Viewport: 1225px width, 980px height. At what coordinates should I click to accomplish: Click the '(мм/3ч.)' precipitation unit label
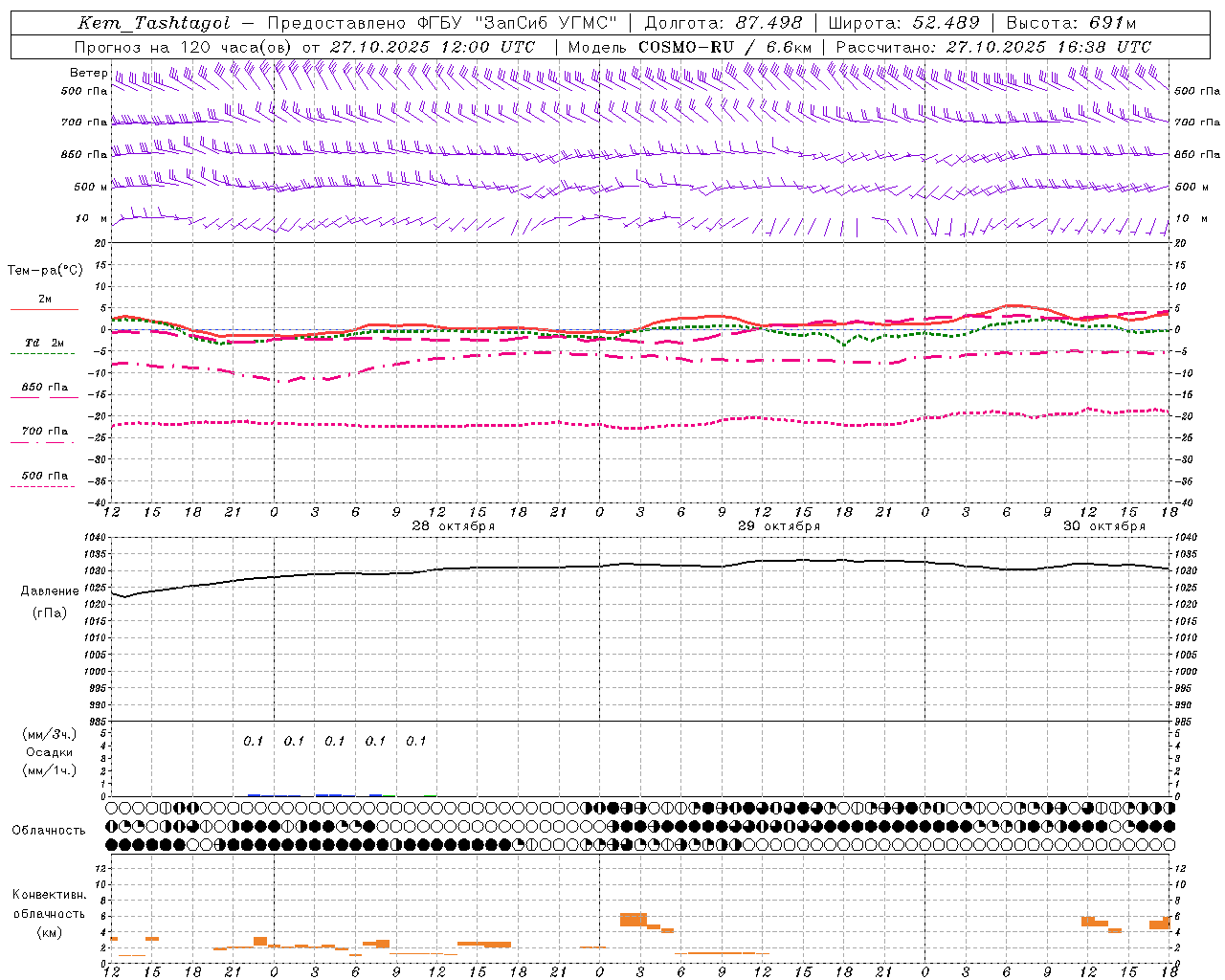pyautogui.click(x=50, y=734)
